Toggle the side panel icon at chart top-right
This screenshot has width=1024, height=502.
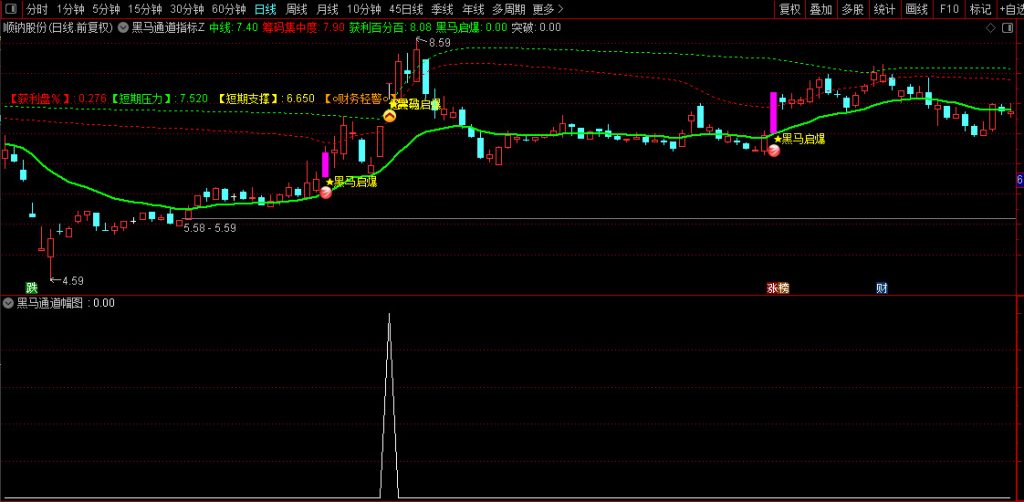pyautogui.click(x=1007, y=28)
